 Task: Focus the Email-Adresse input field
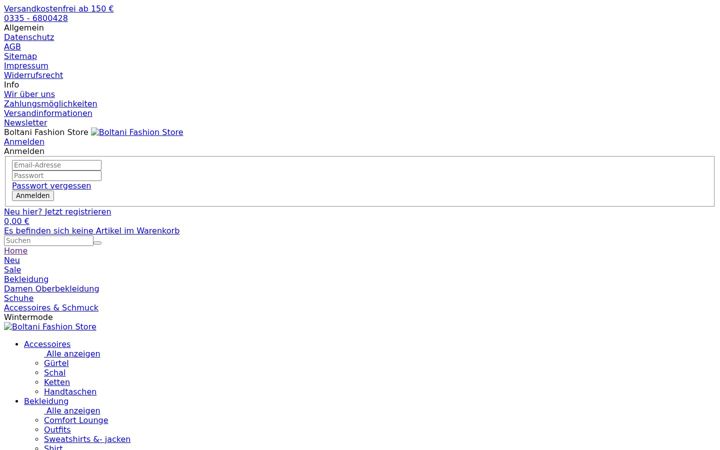pos(57,165)
